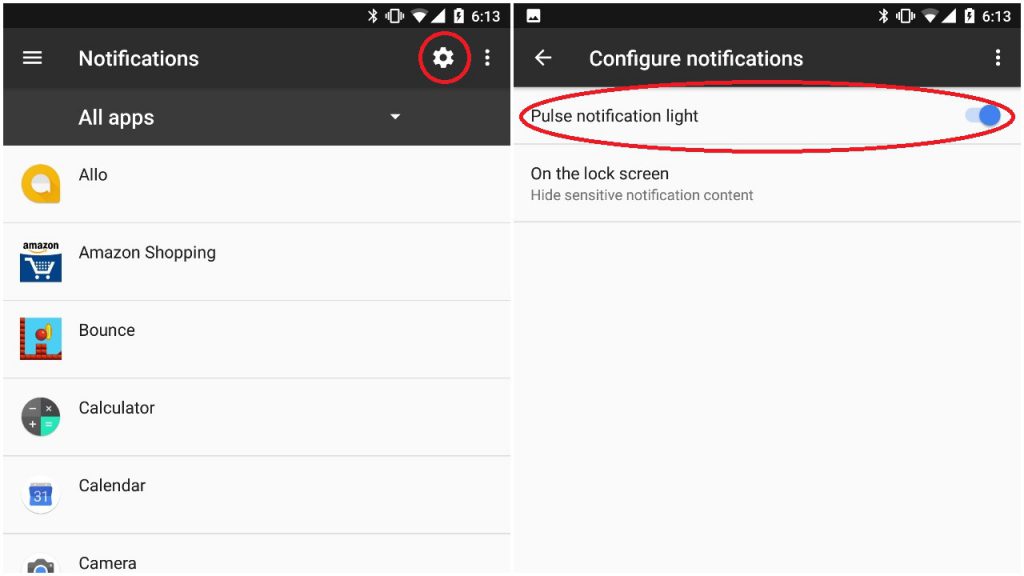Tap the Allo app icon
This screenshot has width=1024, height=576.
pos(40,184)
